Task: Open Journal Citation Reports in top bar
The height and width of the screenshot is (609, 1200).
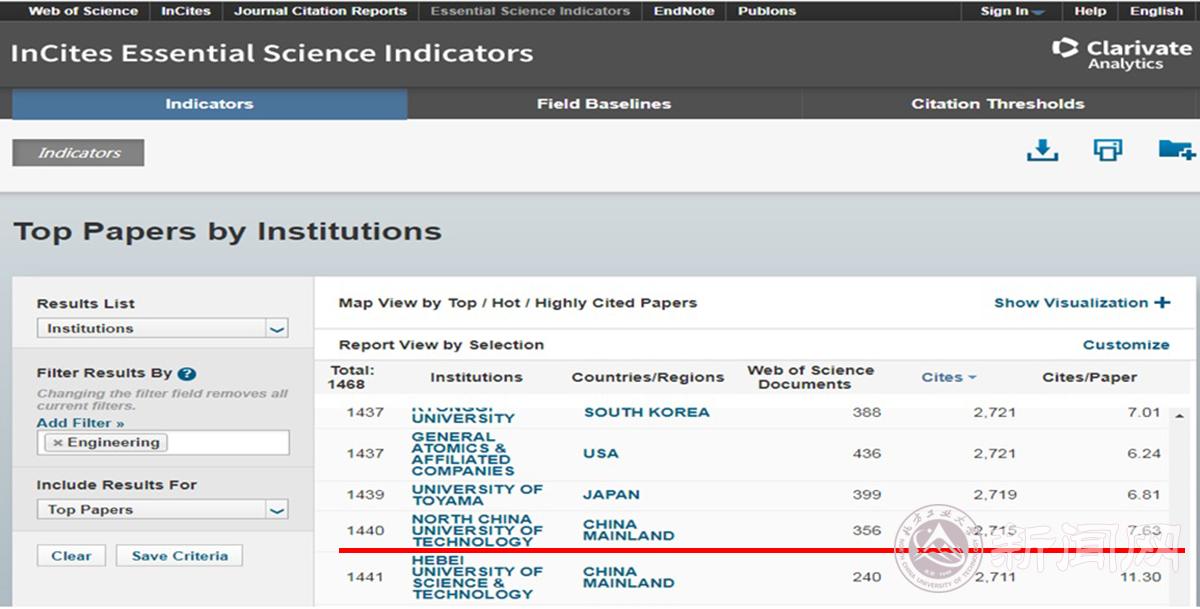Action: pos(320,11)
